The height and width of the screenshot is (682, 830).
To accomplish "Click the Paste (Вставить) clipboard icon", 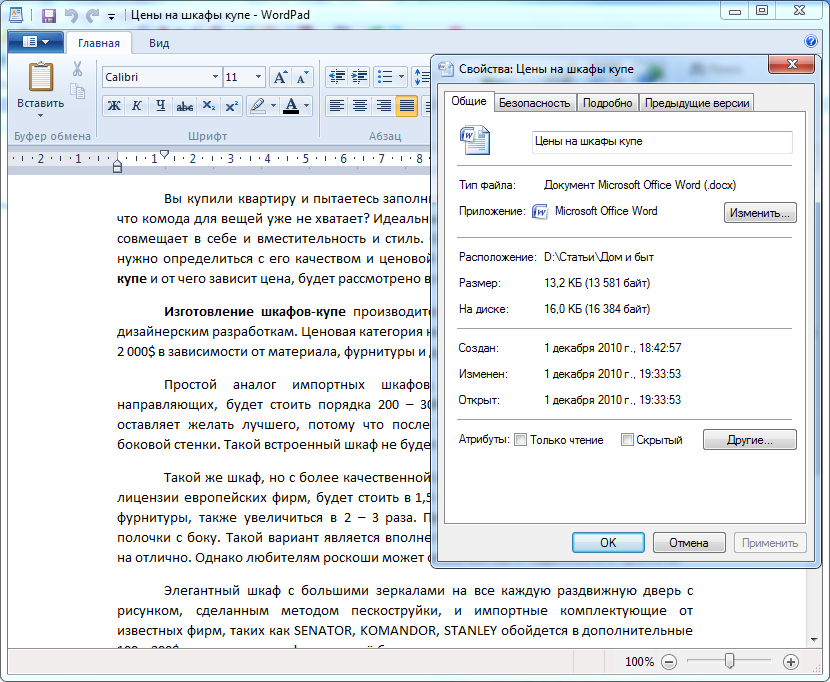I will (x=40, y=78).
